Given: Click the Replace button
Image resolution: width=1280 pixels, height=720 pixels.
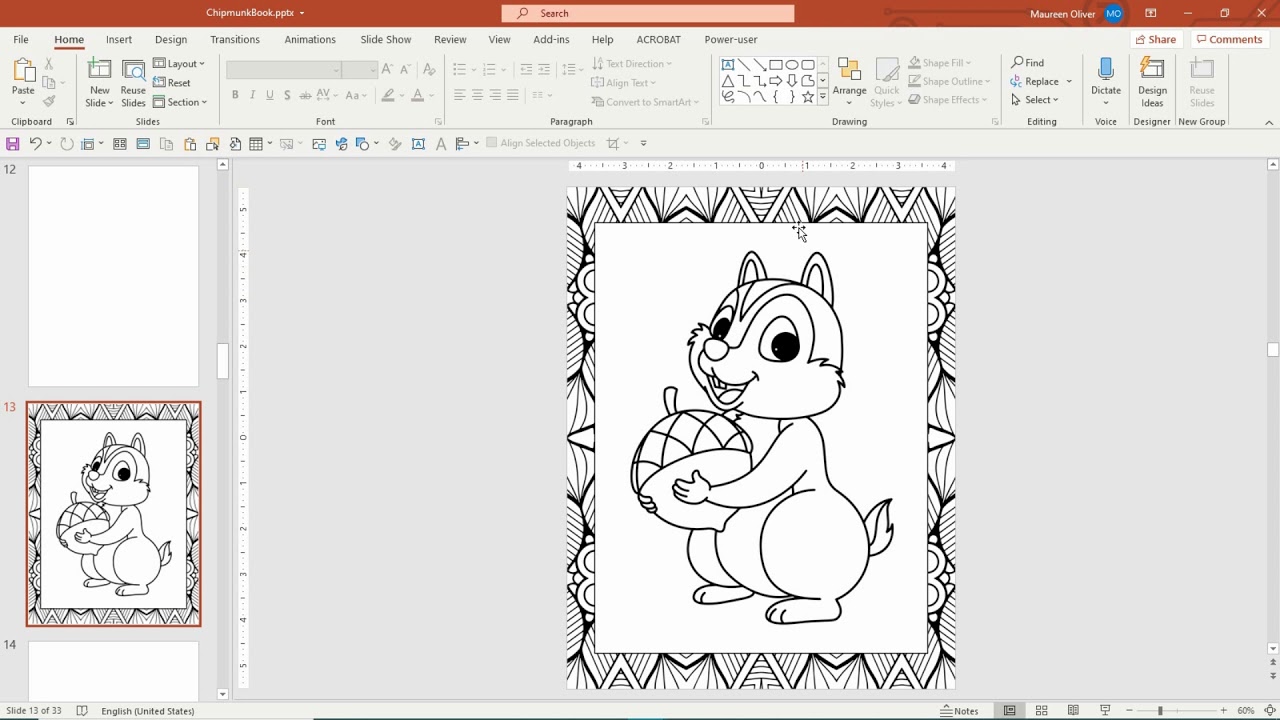Looking at the screenshot, I should [1034, 81].
